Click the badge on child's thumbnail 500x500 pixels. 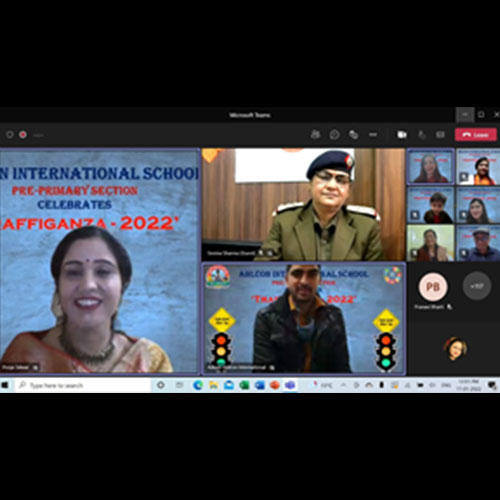(415, 215)
